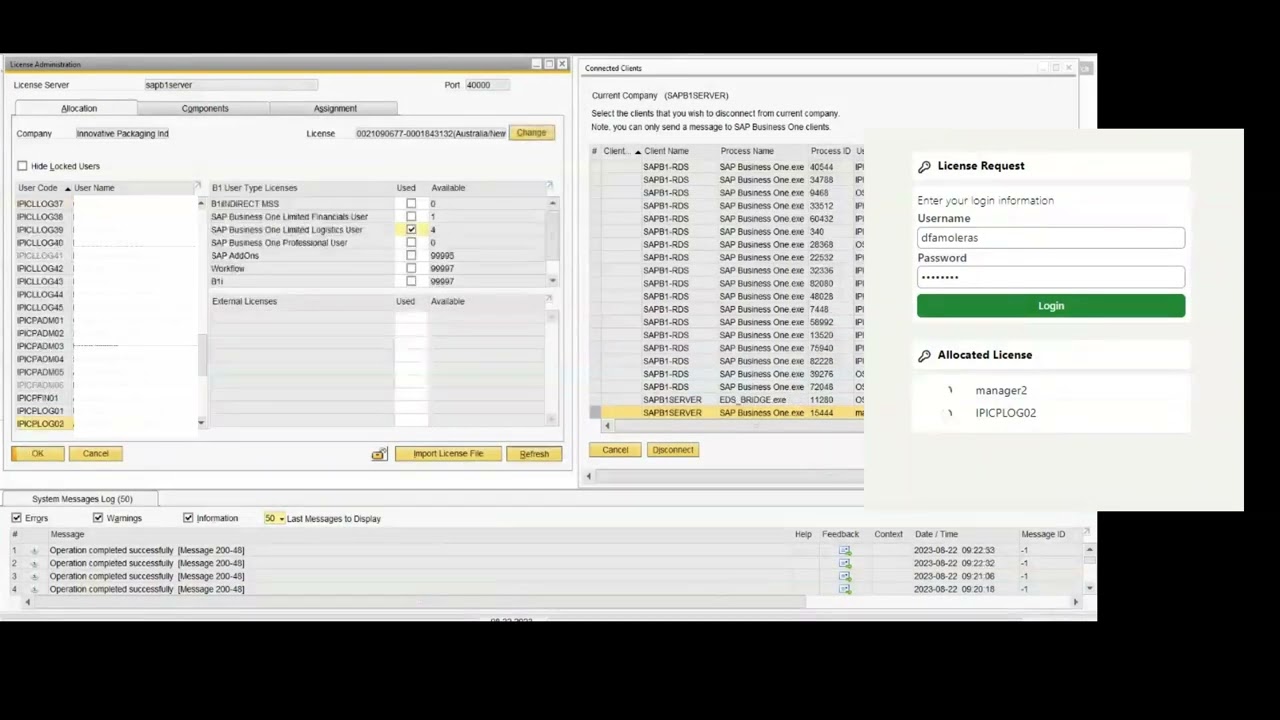Click info icon in message log row 2
Viewport: 1280px width, 720px height.
tap(34, 563)
